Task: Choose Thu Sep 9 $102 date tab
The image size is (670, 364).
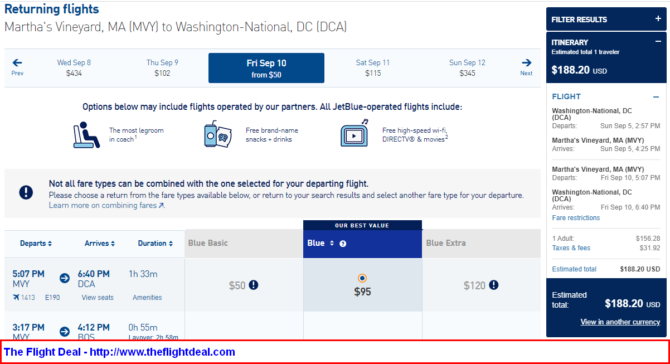Action: (x=162, y=68)
